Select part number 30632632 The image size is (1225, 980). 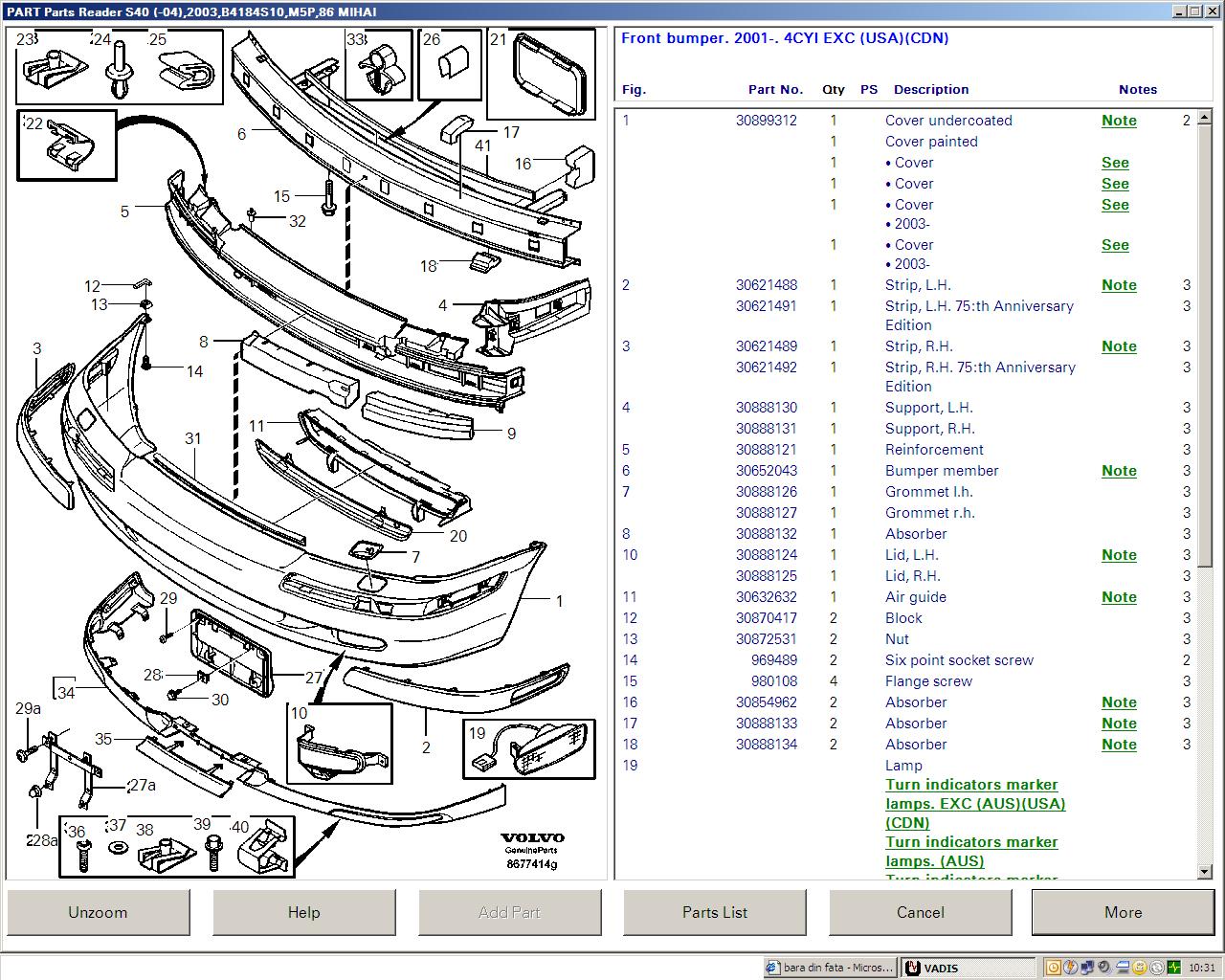click(x=767, y=597)
